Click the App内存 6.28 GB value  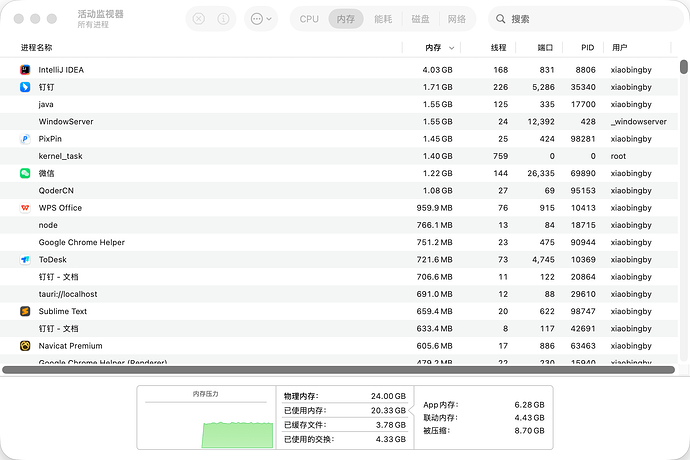(x=529, y=405)
